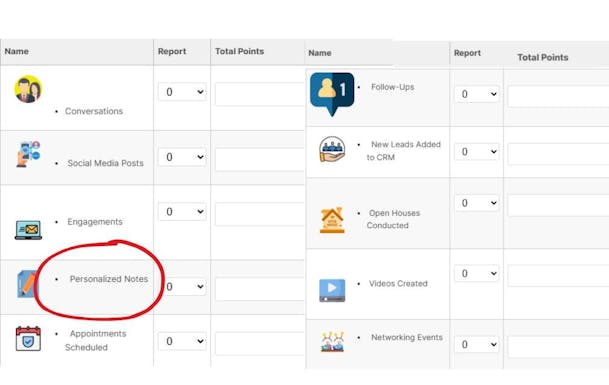Viewport: 609px width, 385px height.
Task: Click the Social Media Posts Total Points field
Action: point(259,159)
